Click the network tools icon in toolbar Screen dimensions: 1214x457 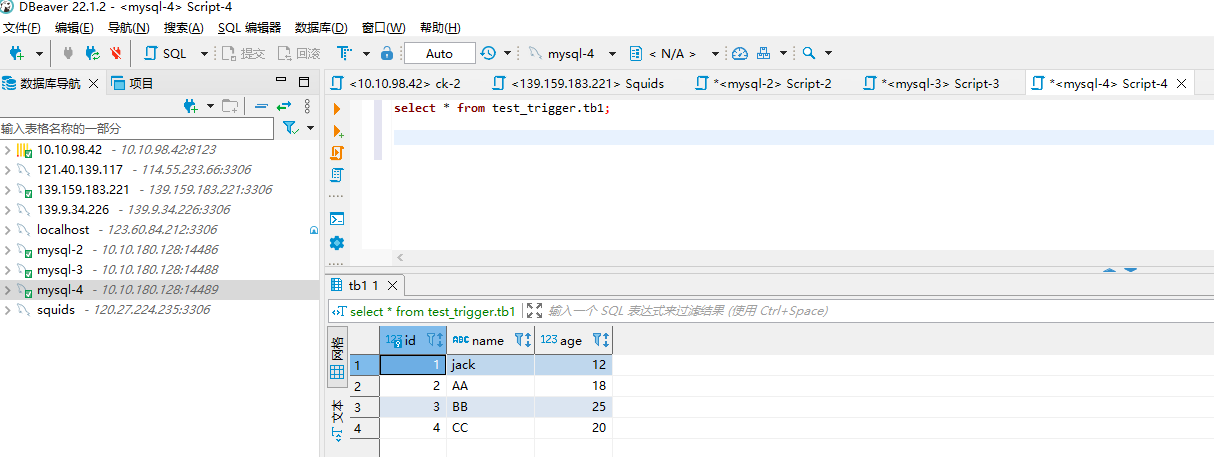point(764,53)
